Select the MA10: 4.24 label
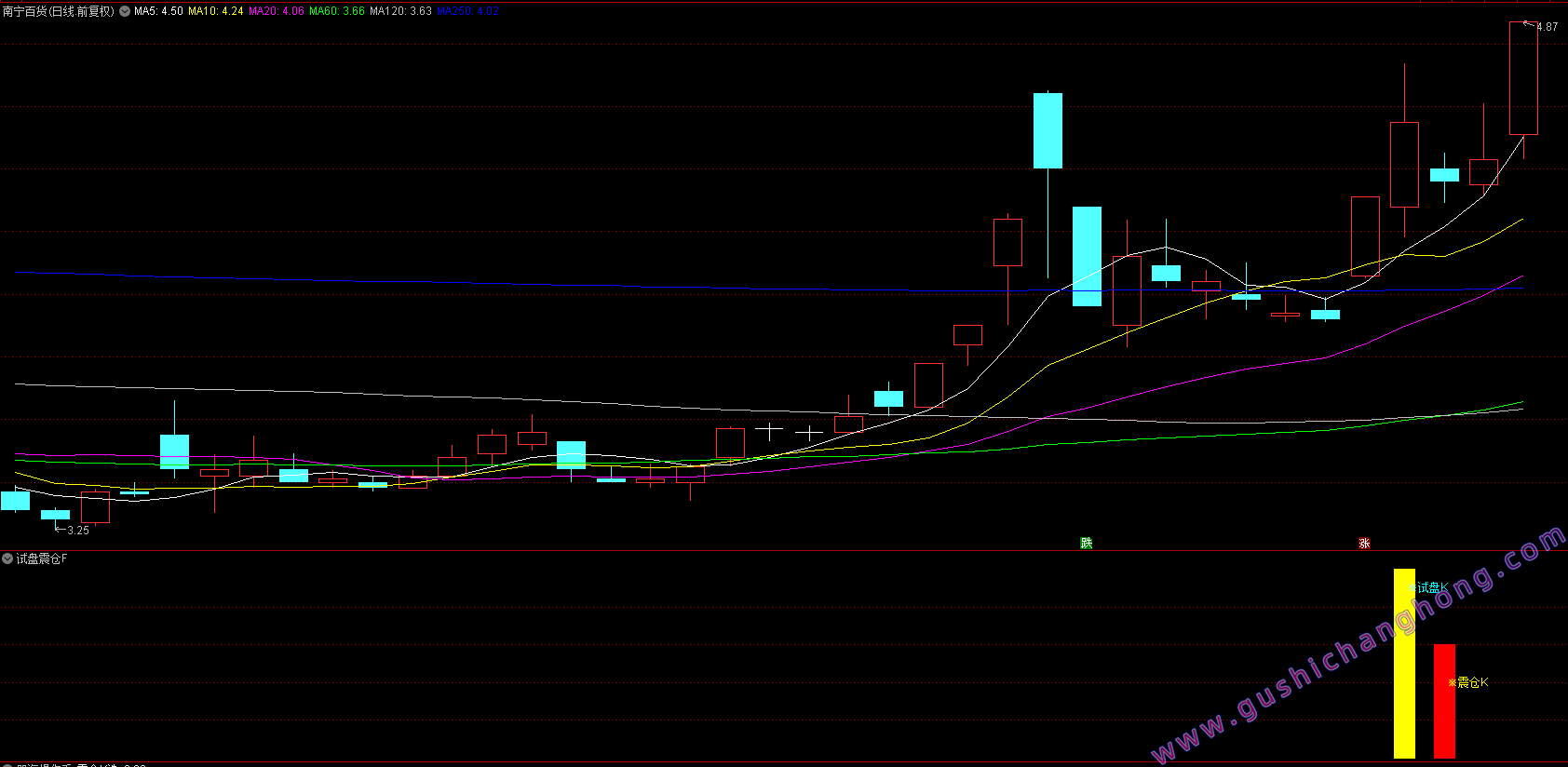1568x767 pixels. point(216,11)
